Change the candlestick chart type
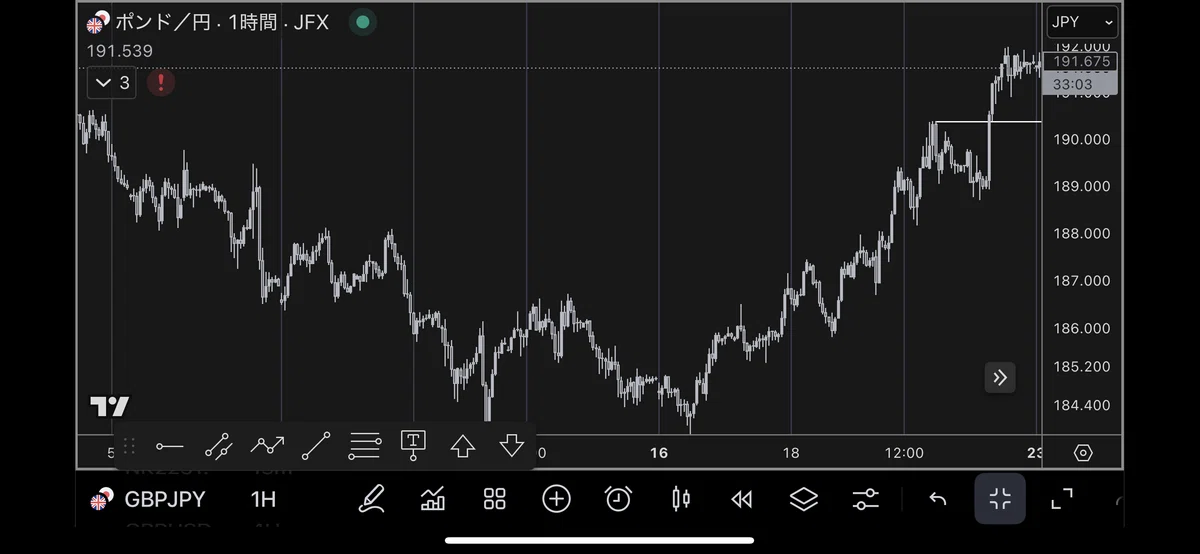Screen dimensions: 1200x554 click(681, 498)
